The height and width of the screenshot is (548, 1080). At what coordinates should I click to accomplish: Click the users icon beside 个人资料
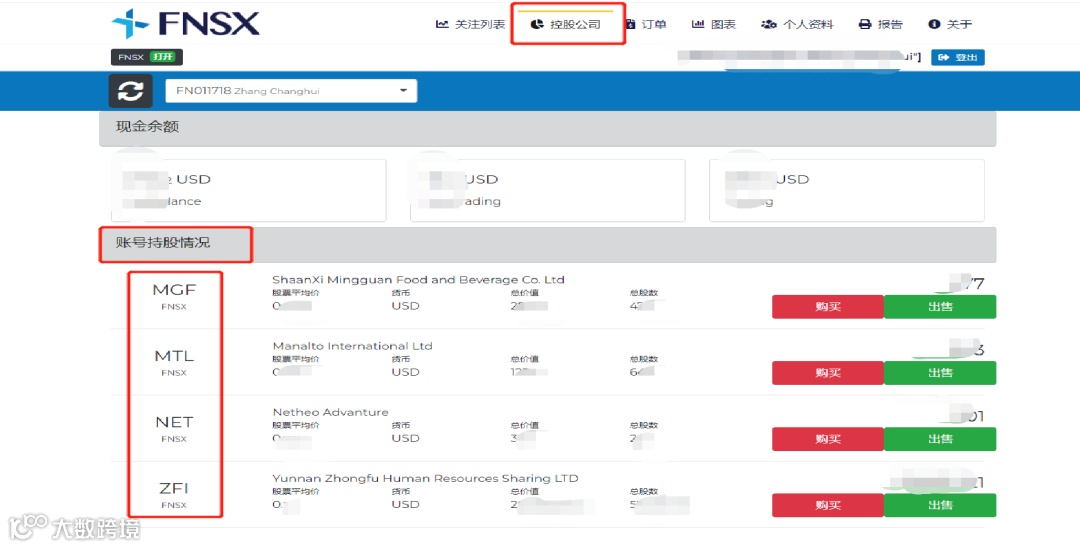pos(769,24)
